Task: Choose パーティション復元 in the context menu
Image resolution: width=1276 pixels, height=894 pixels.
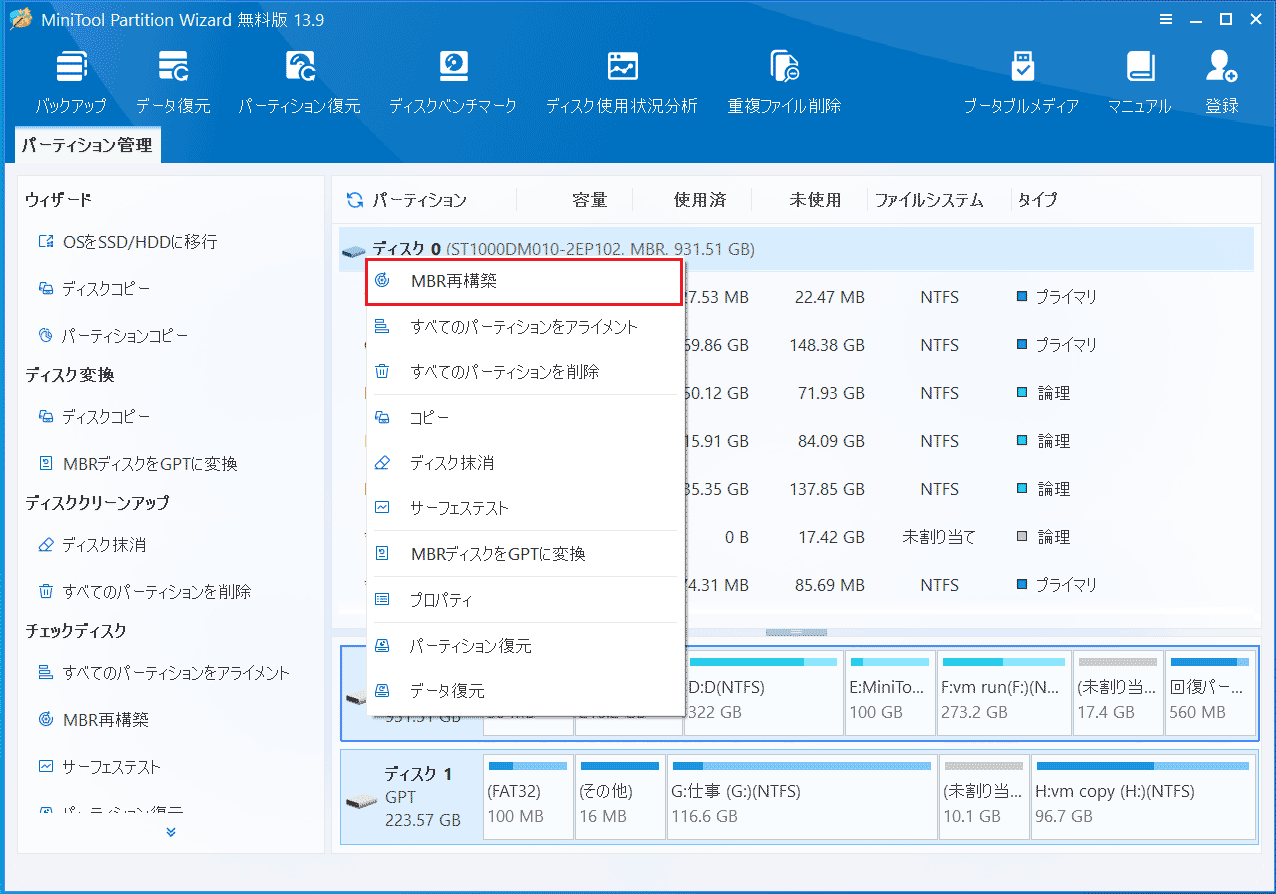Action: (x=525, y=646)
